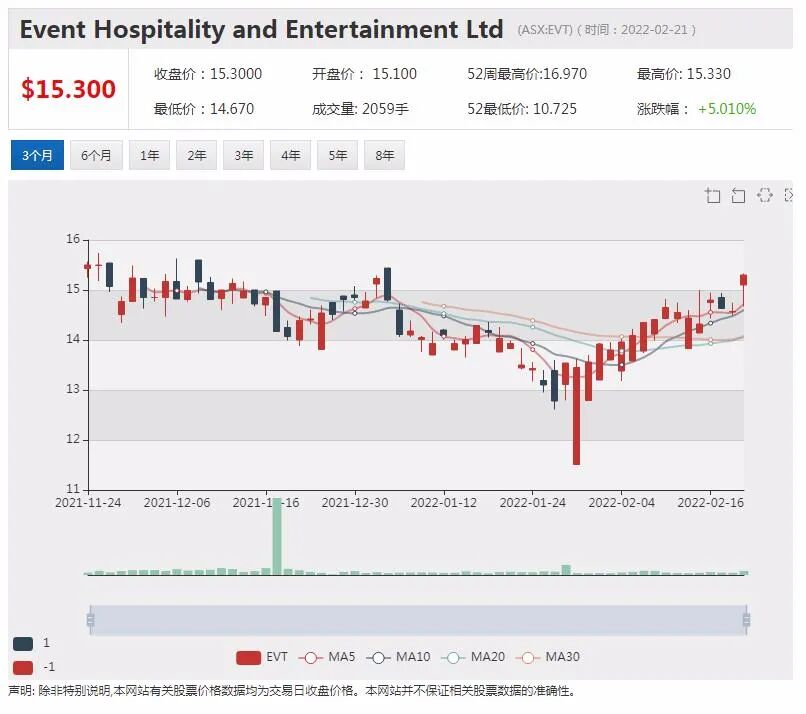Click the 16 price axis label
Image resolution: width=806 pixels, height=714 pixels.
pyautogui.click(x=73, y=239)
